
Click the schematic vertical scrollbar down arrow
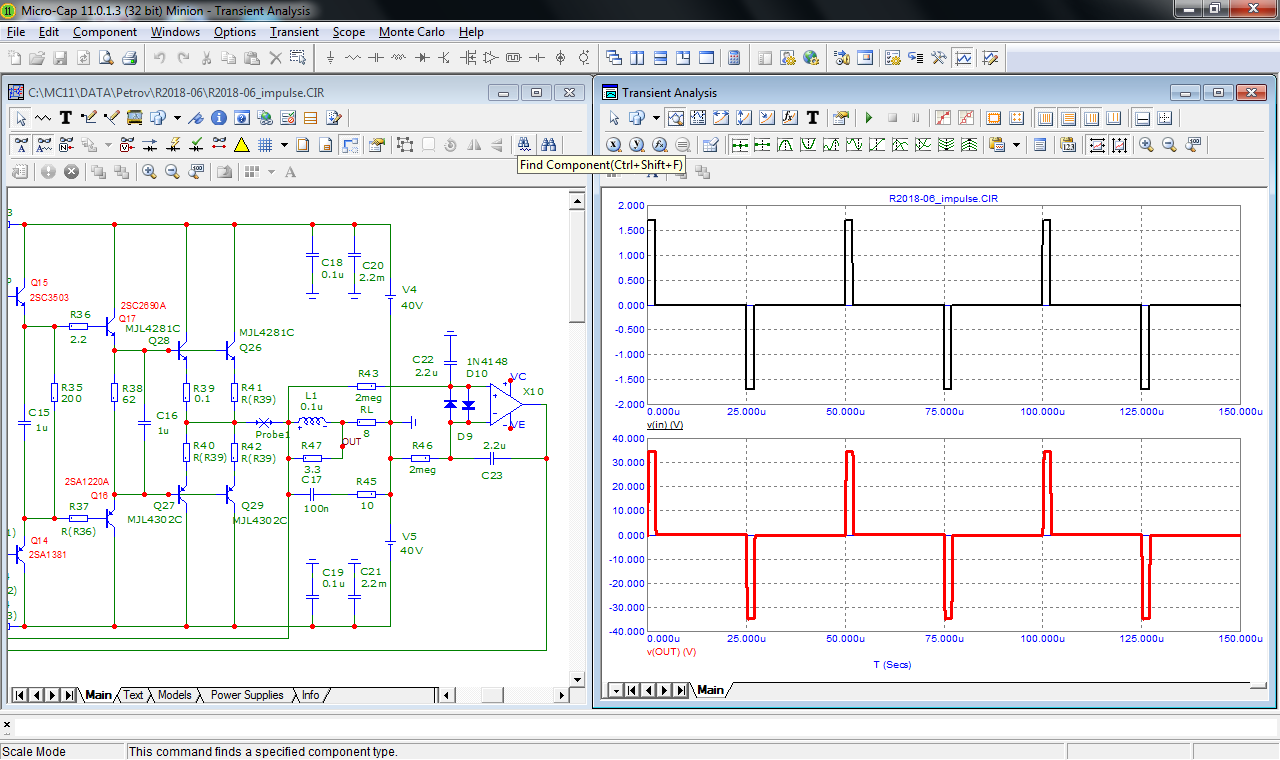tap(576, 679)
